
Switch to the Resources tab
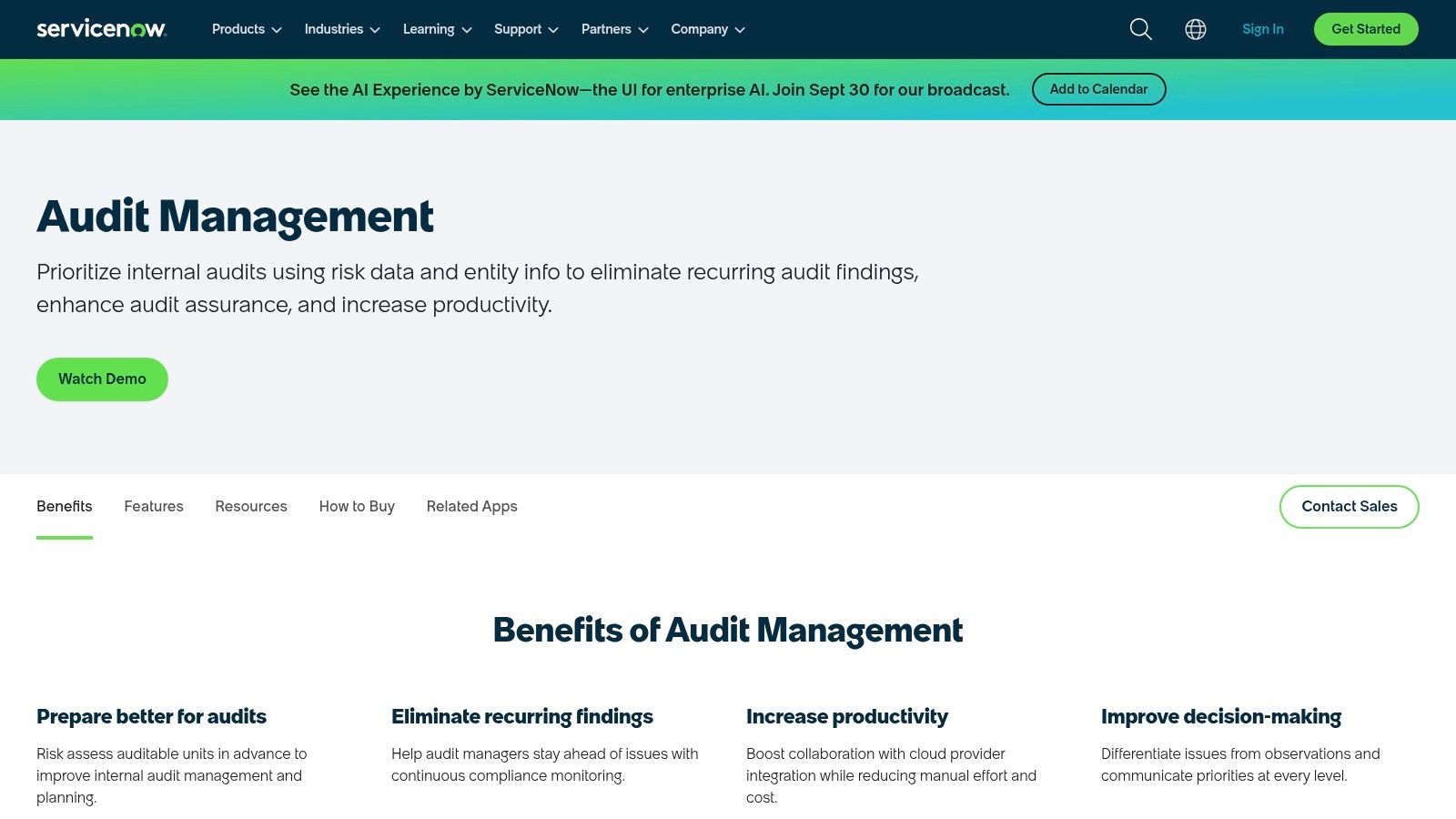tap(251, 507)
